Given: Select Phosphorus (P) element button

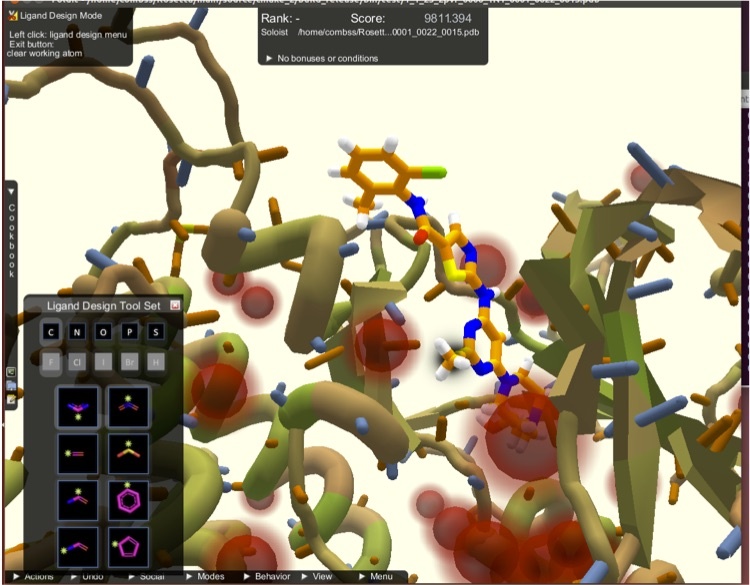Looking at the screenshot, I should (130, 333).
